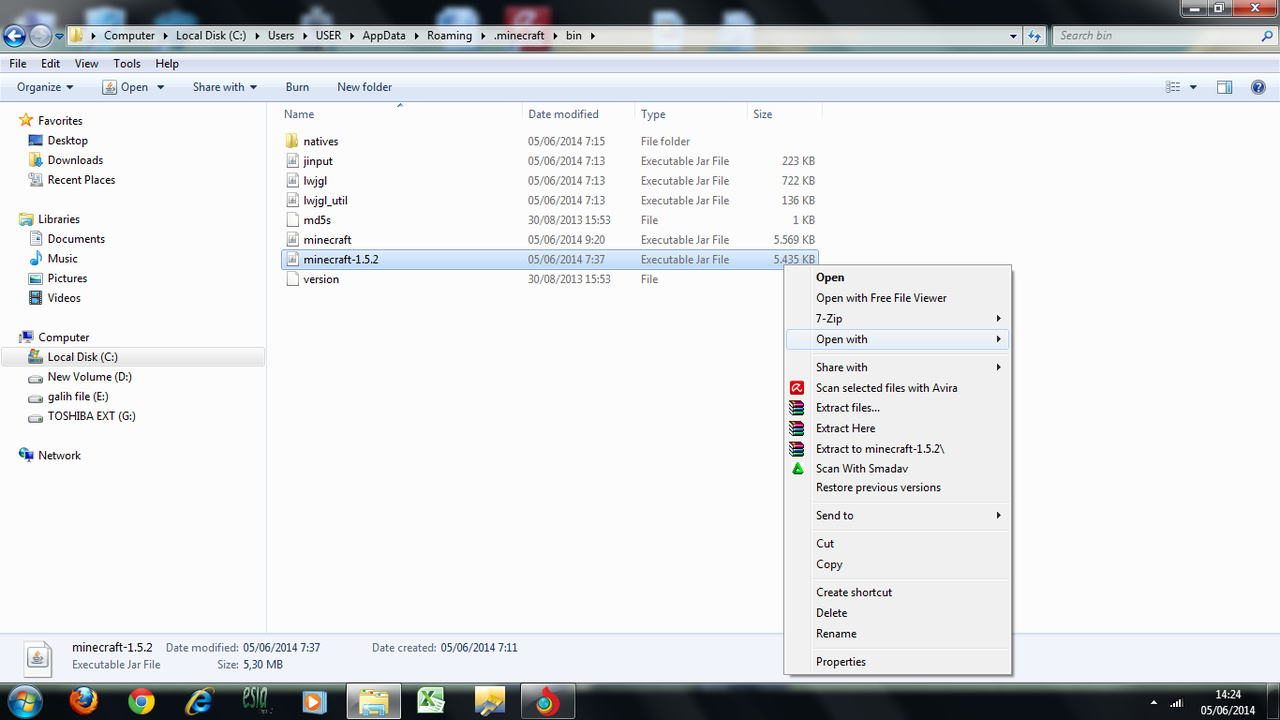Click the refresh icon beside the address bar

(x=1035, y=36)
